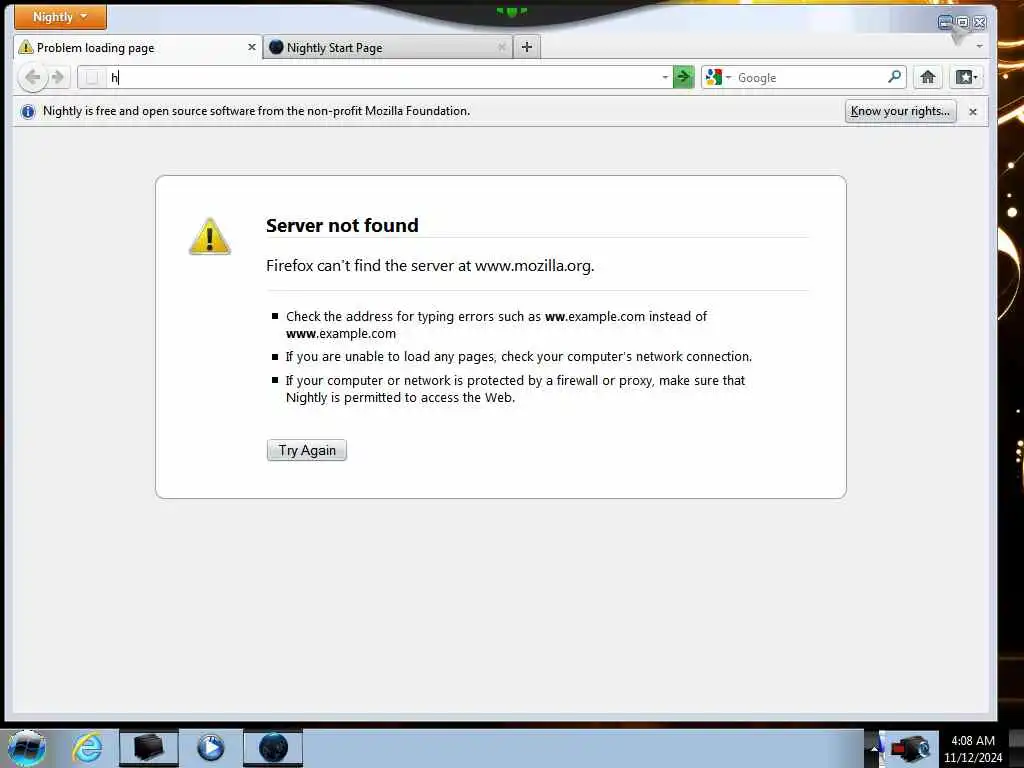Click the yellow warning triangle icon
This screenshot has width=1024, height=768.
pyautogui.click(x=210, y=236)
